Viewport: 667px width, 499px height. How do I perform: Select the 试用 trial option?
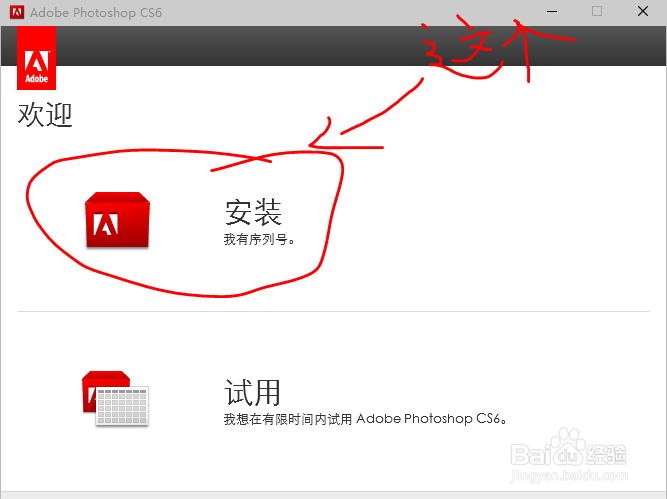pyautogui.click(x=252, y=392)
